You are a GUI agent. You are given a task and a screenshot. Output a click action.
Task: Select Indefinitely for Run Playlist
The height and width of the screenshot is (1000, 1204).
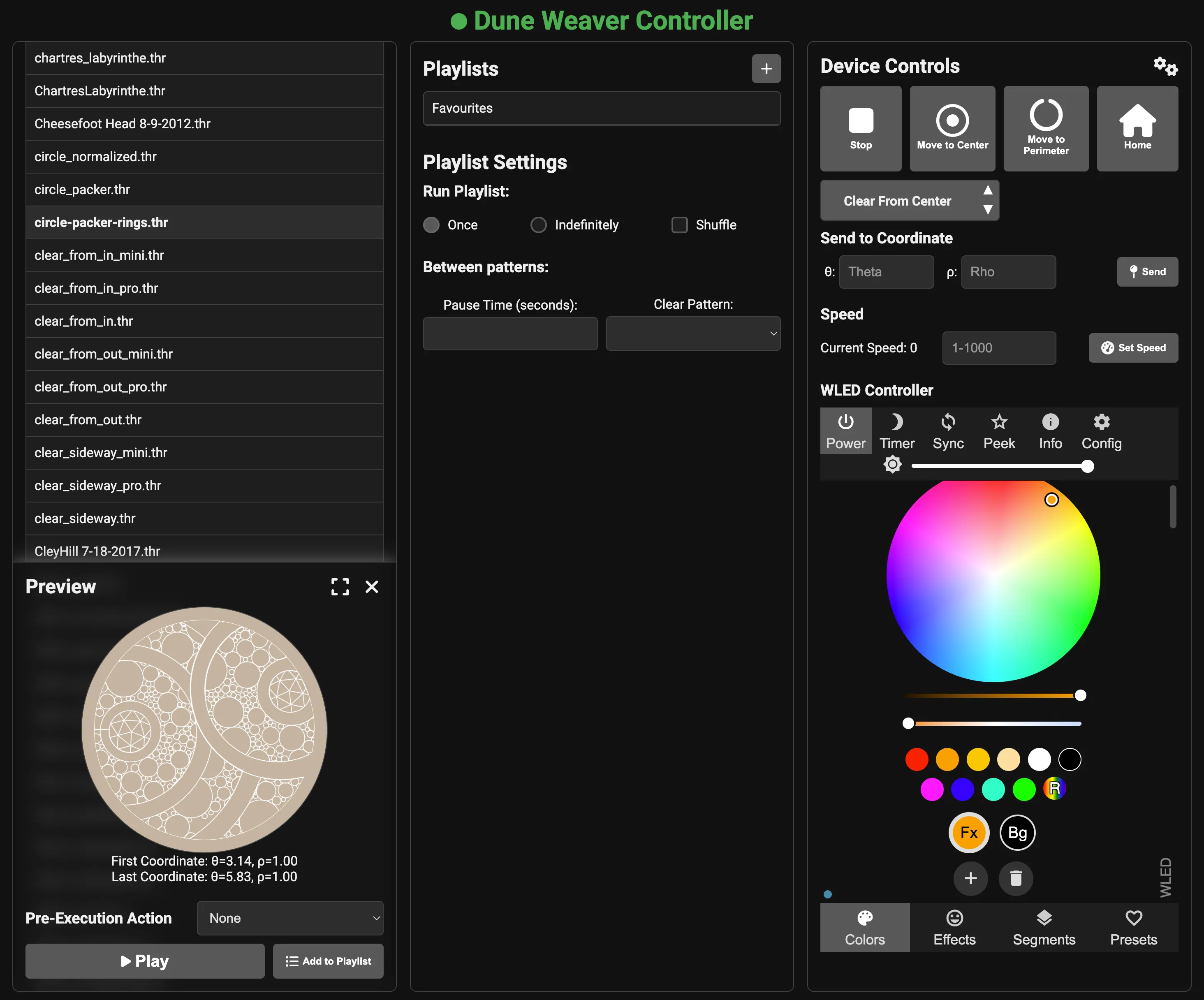point(538,225)
